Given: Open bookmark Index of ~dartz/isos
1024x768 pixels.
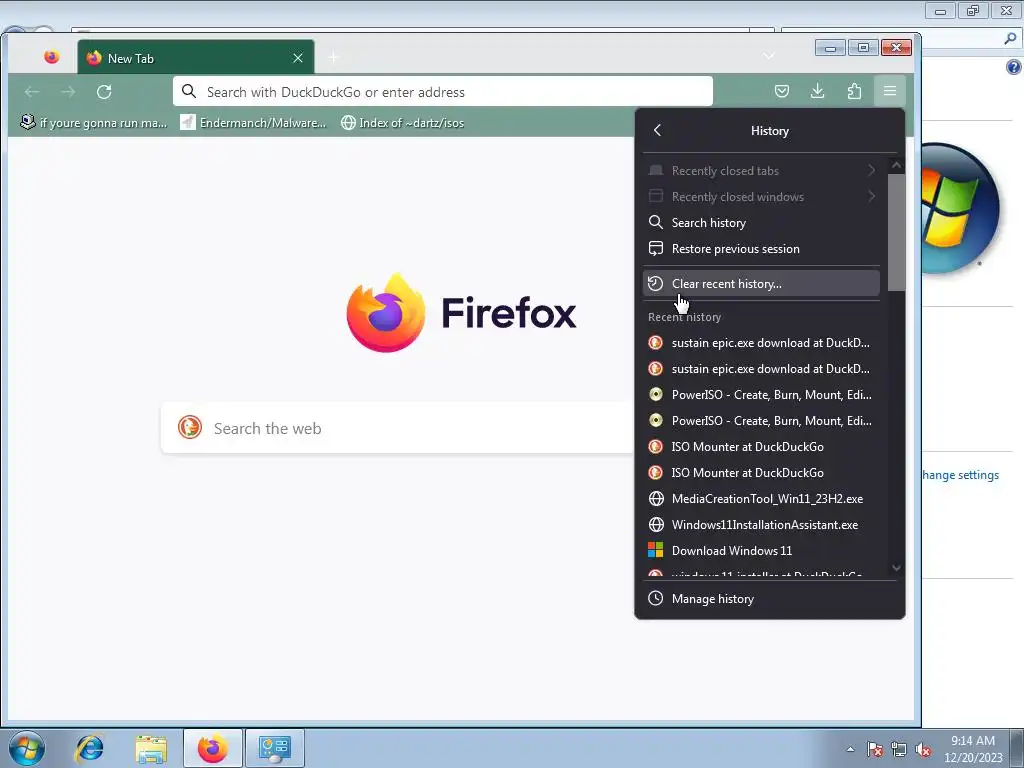Looking at the screenshot, I should pos(402,123).
